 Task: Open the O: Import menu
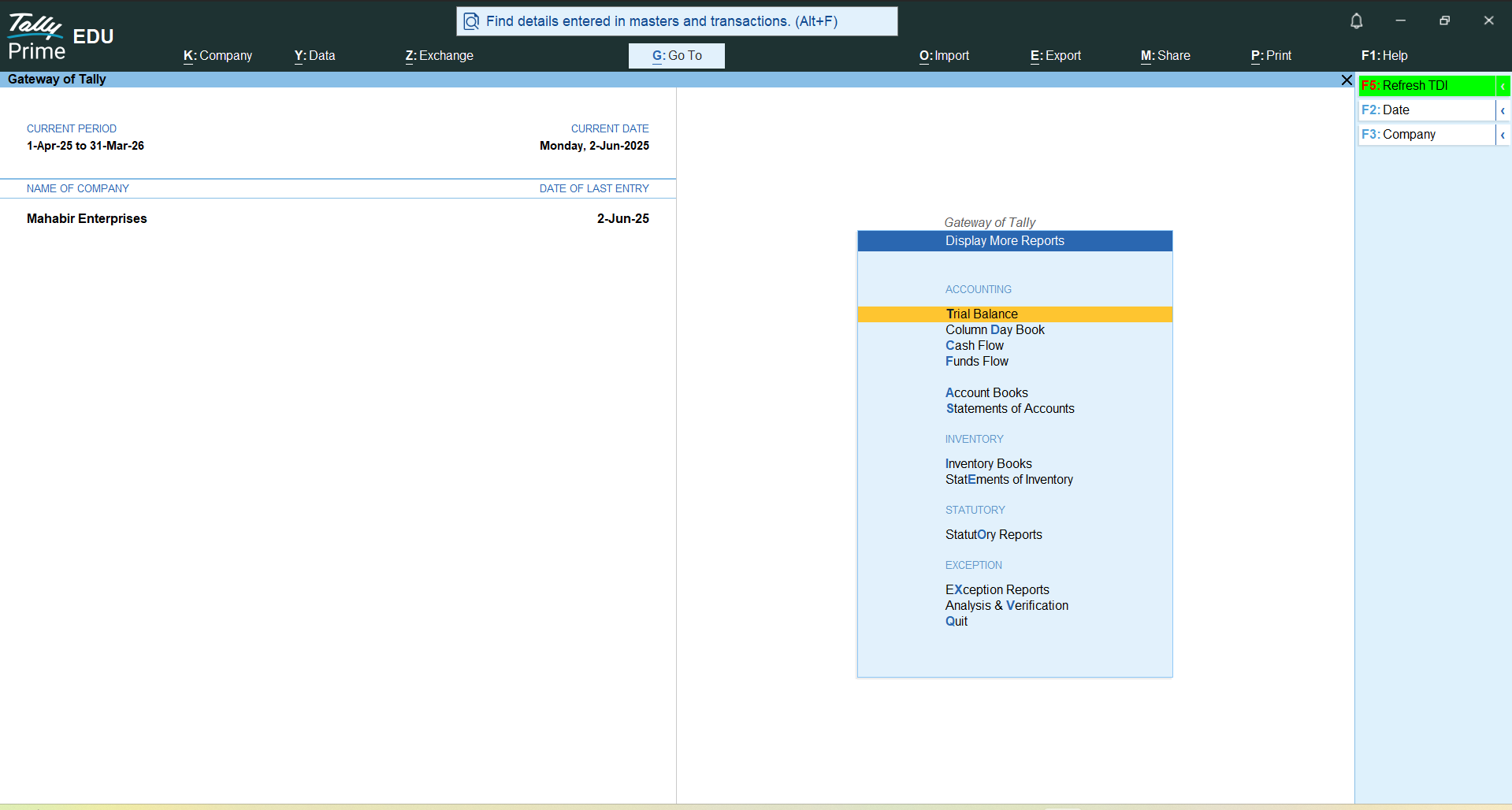(944, 56)
